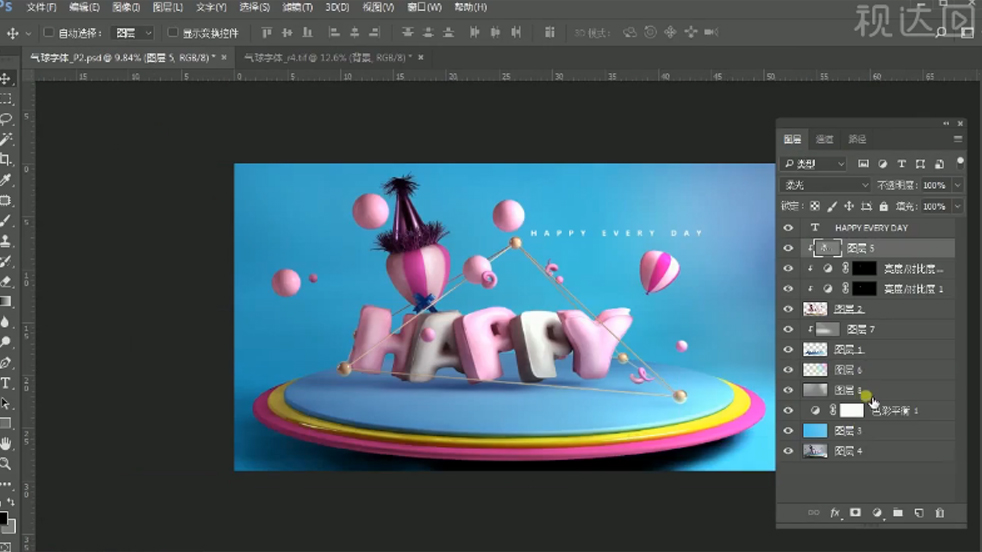Hide layer 图层 3
This screenshot has width=982, height=552.
click(x=788, y=430)
